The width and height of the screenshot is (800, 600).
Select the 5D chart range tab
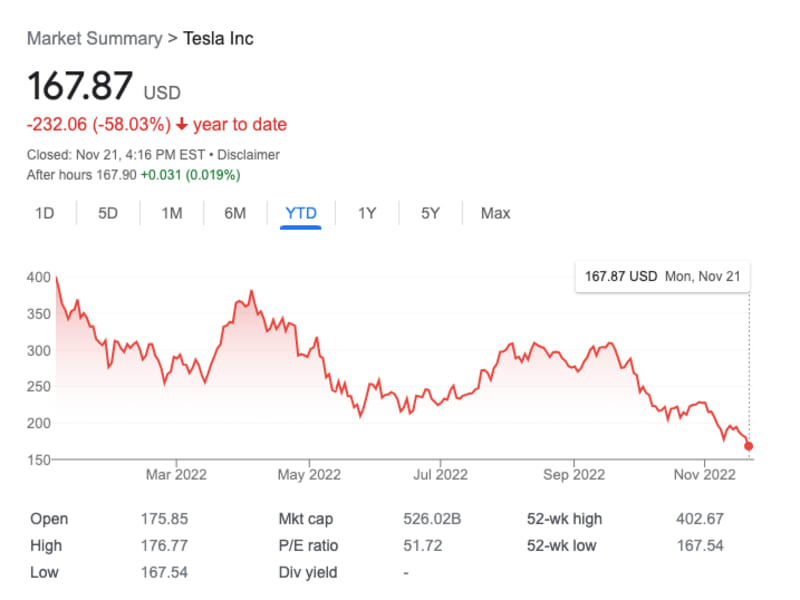108,213
